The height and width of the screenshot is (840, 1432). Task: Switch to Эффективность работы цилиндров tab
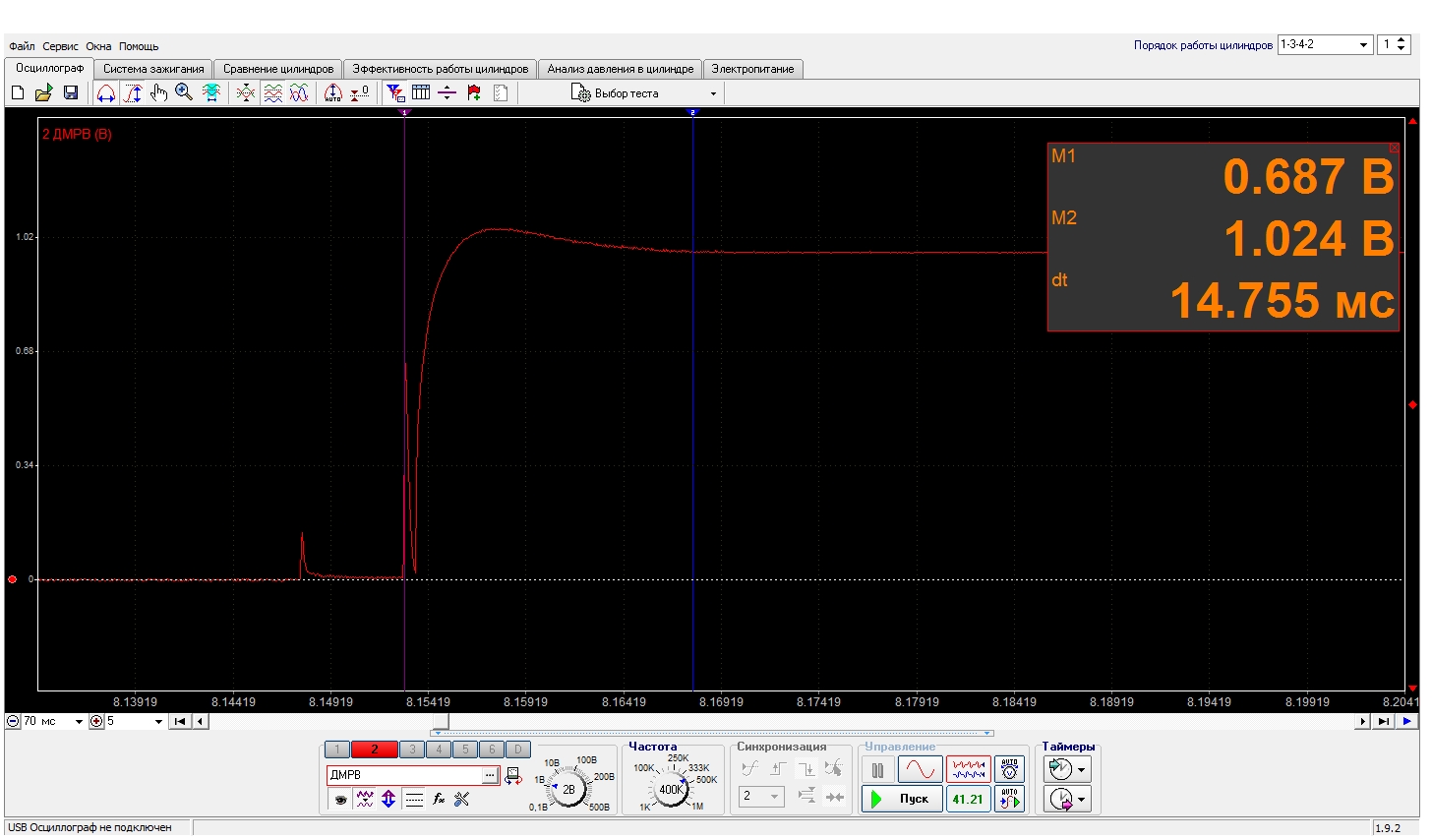coord(441,69)
